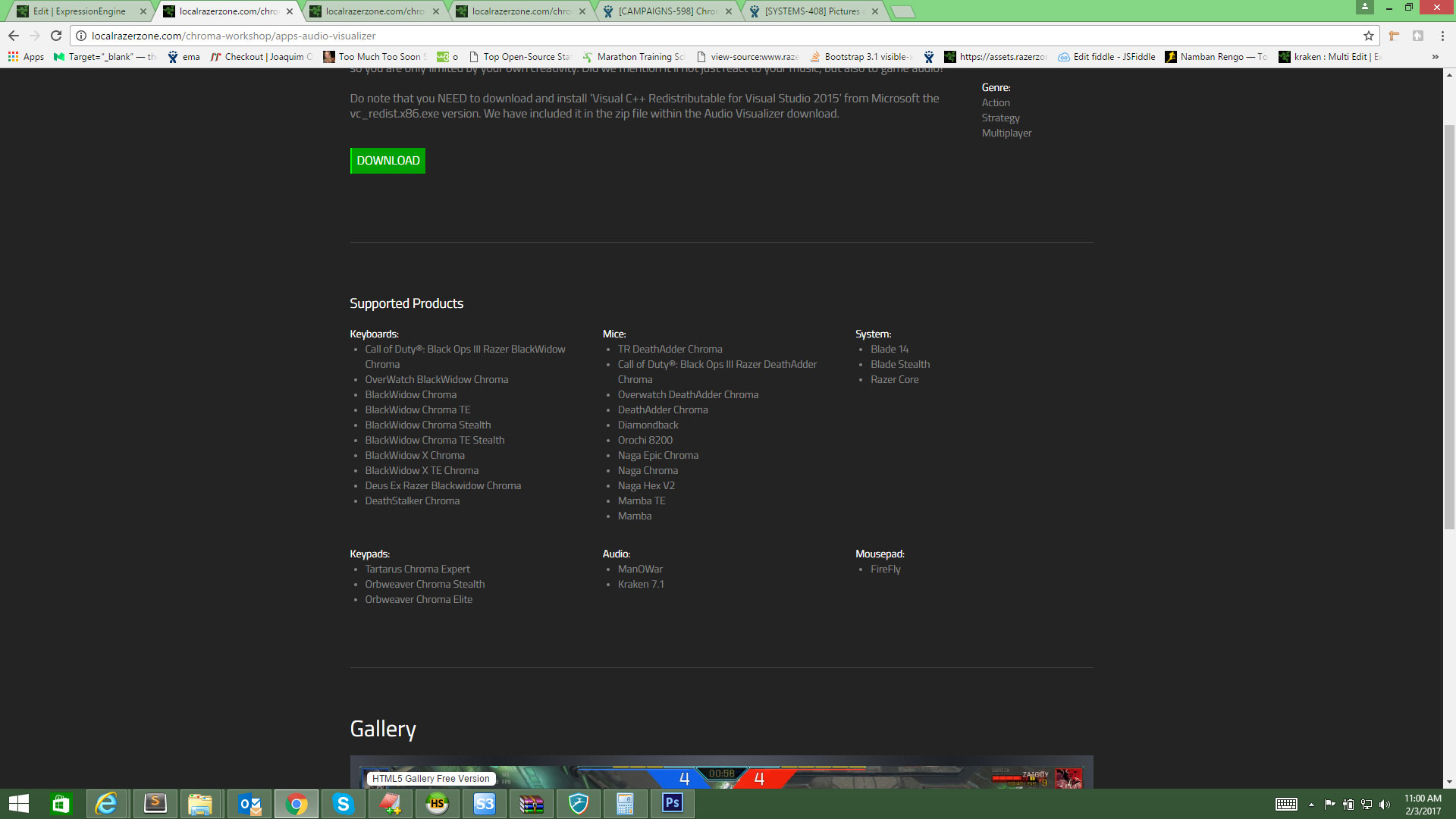
Task: Expand the hidden bookmarks overflow chevron
Action: coord(1435,57)
